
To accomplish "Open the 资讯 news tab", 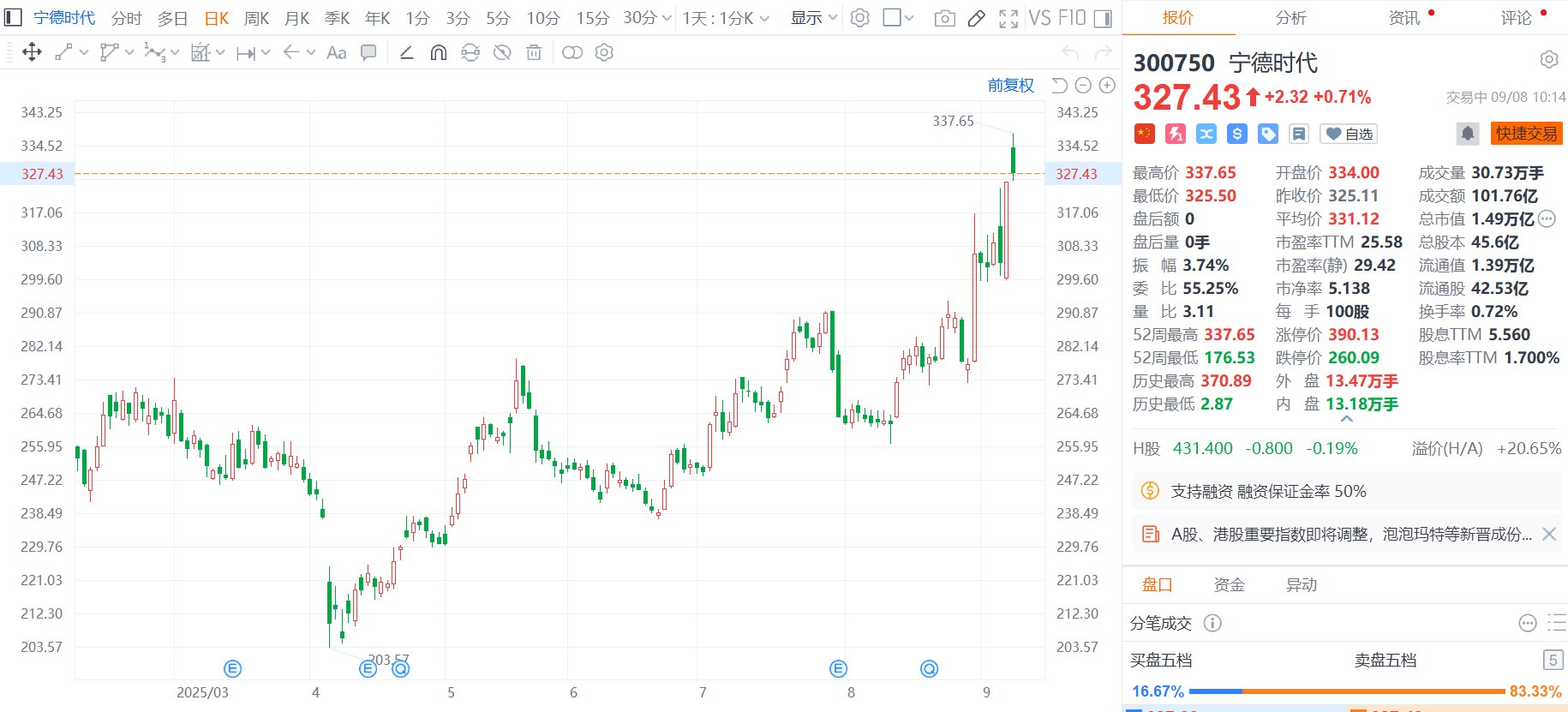I will [x=1404, y=18].
